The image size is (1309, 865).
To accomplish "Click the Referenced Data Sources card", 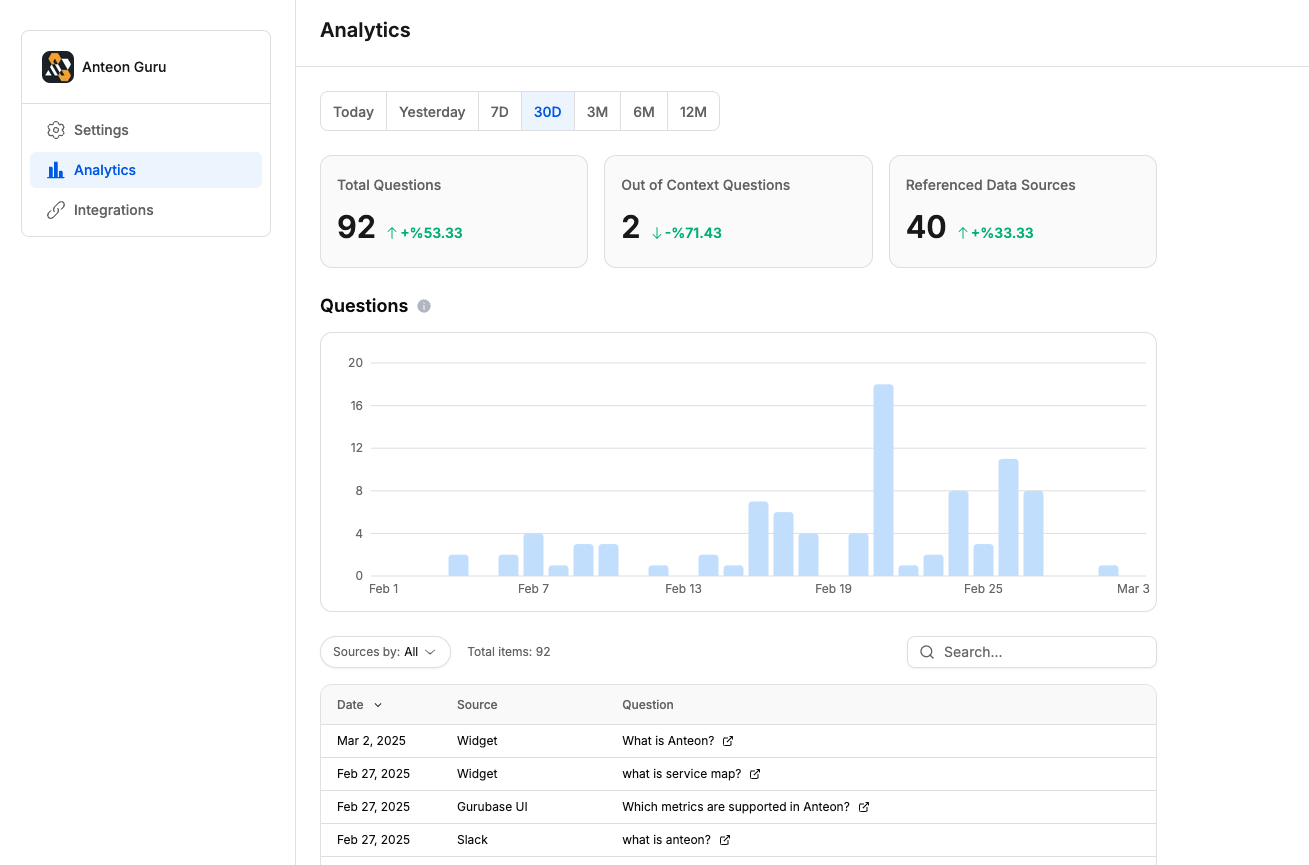I will point(1023,211).
